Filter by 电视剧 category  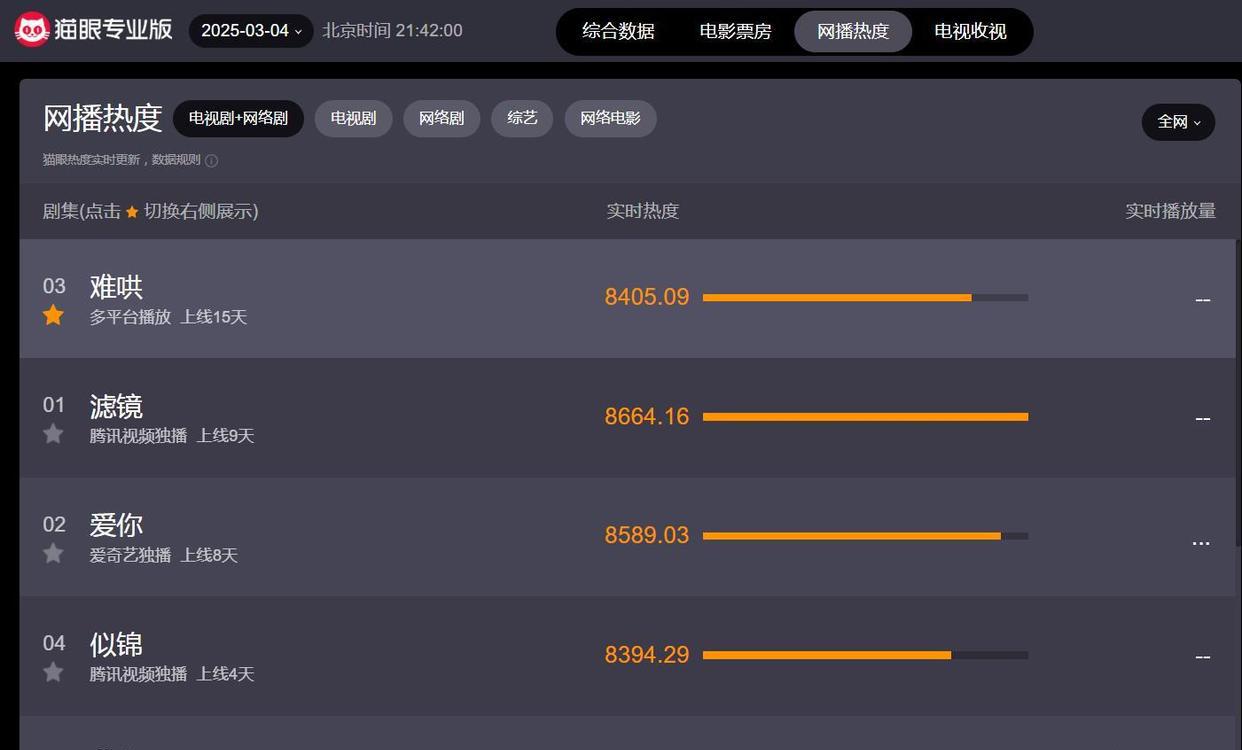(x=353, y=118)
